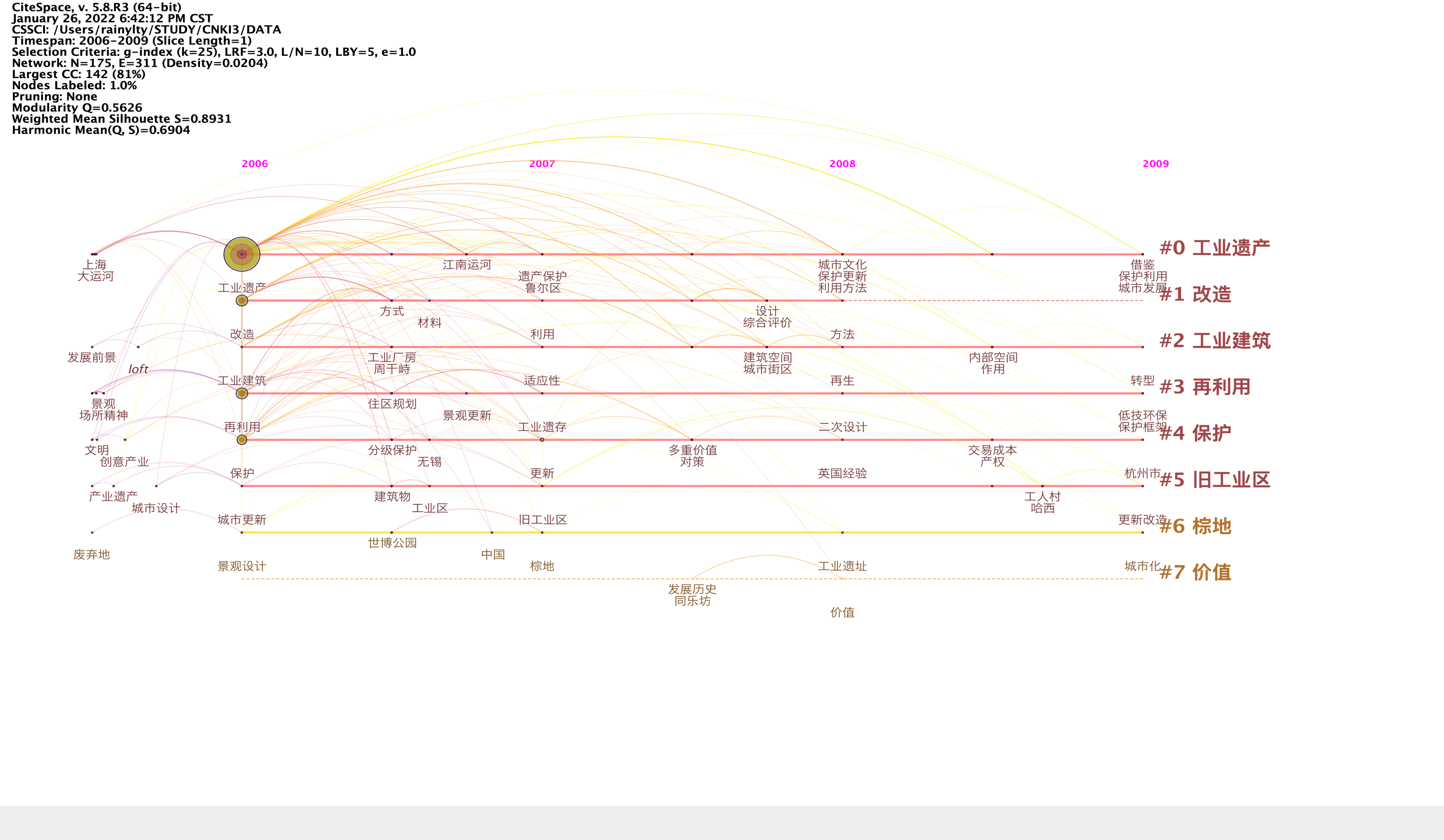Click cluster label #1 改造
This screenshot has height=840, width=1444.
point(1195,294)
